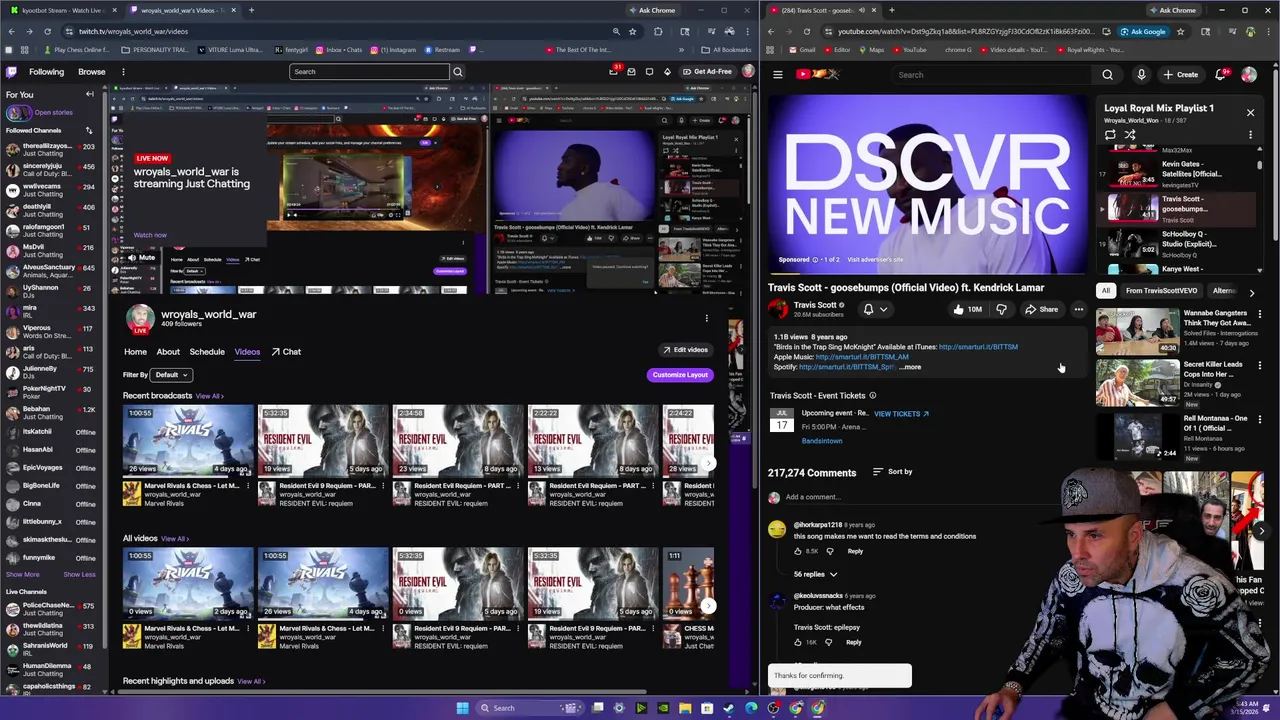Switch to channel Schedule tab
1280x720 pixels.
click(x=207, y=352)
